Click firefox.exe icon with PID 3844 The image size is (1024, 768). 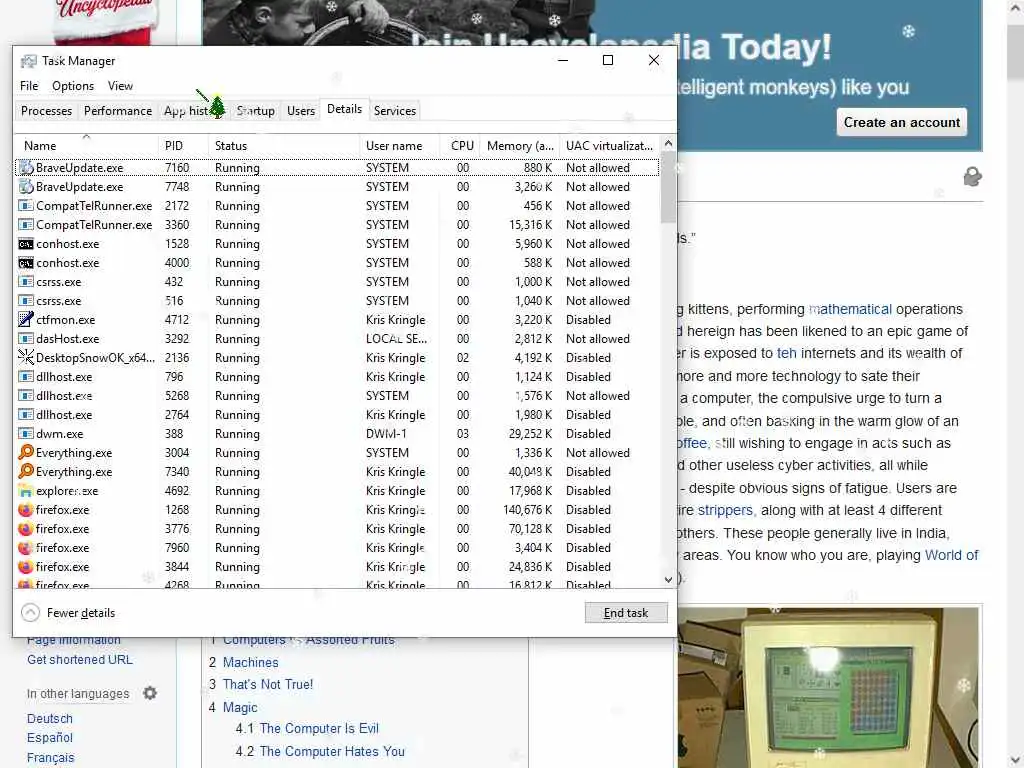click(x=26, y=566)
